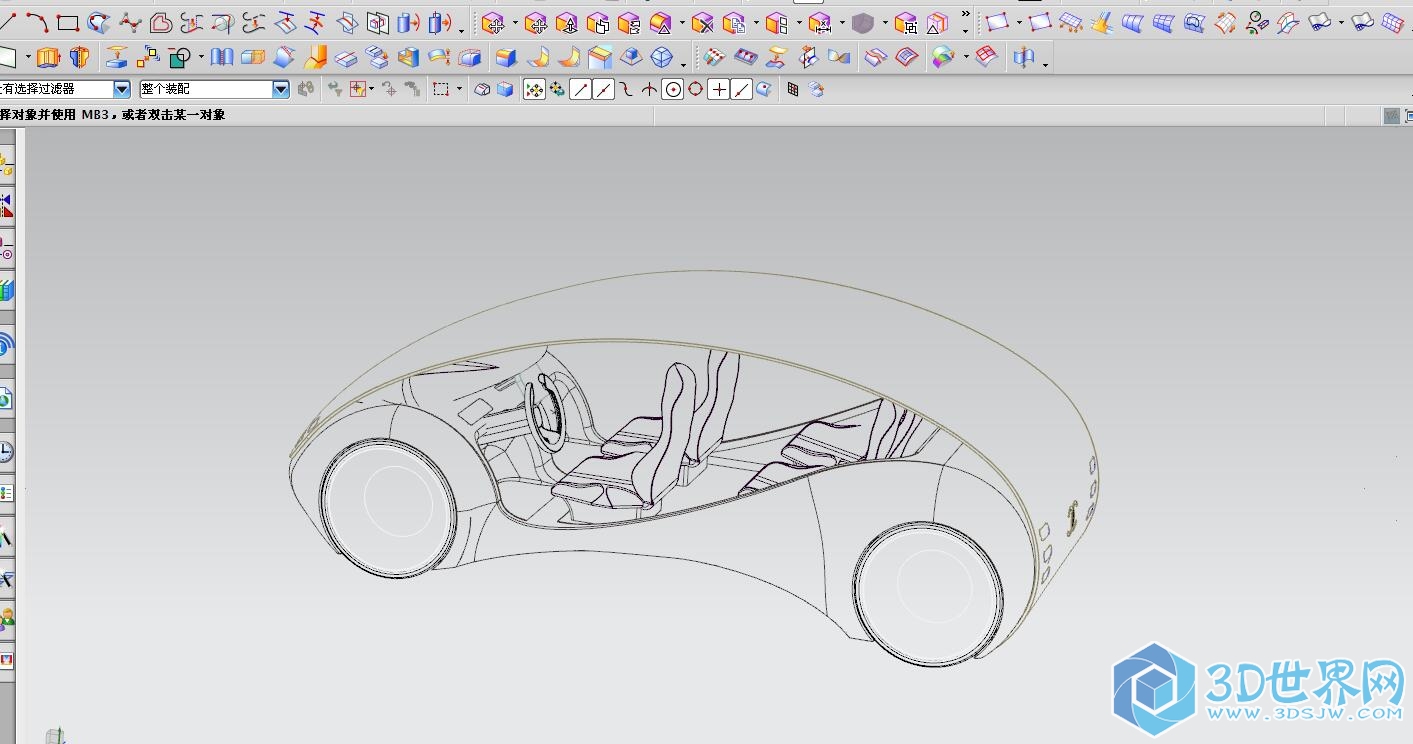Click the shaded blue cube display icon
1413x744 pixels.
505,90
